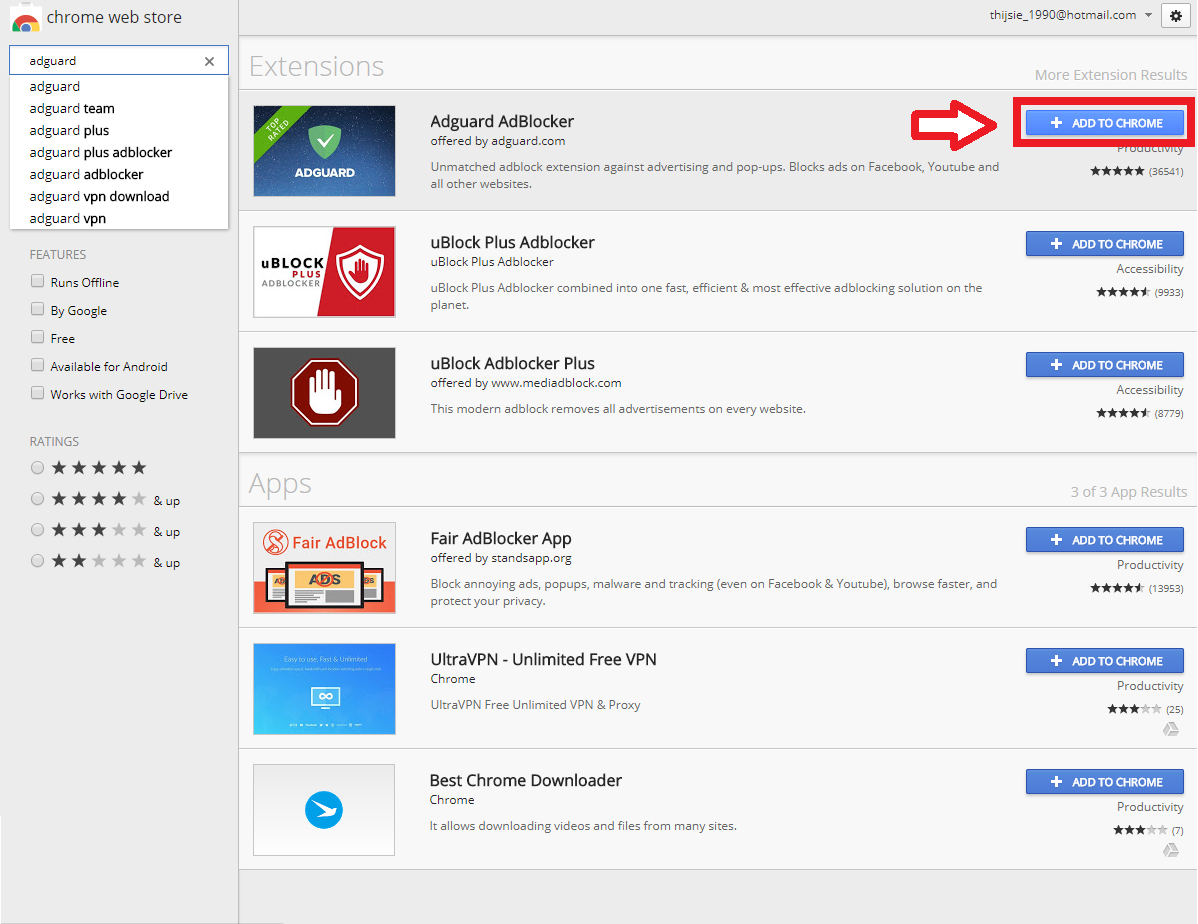This screenshot has width=1198, height=924.
Task: Click 'offered by standsapp.org' text
Action: pyautogui.click(x=500, y=558)
